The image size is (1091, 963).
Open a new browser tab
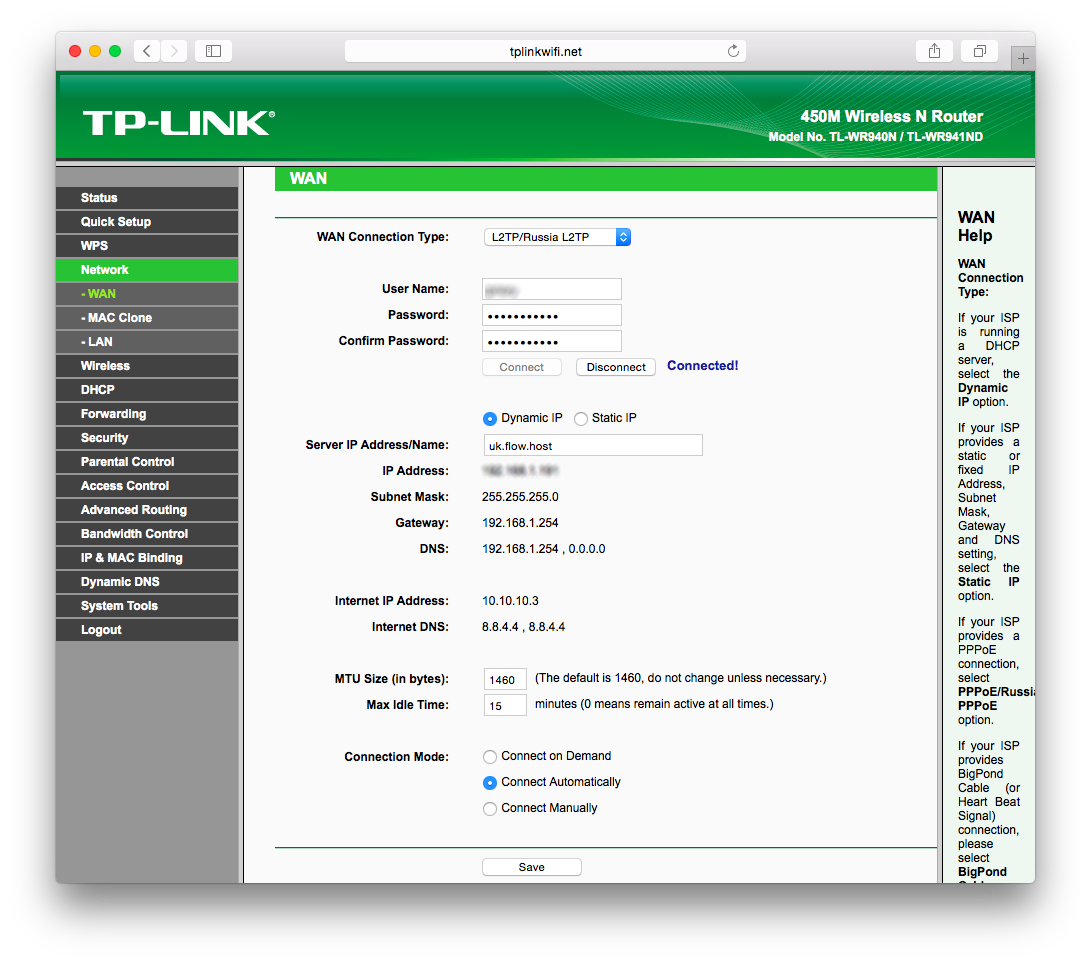tap(1022, 58)
